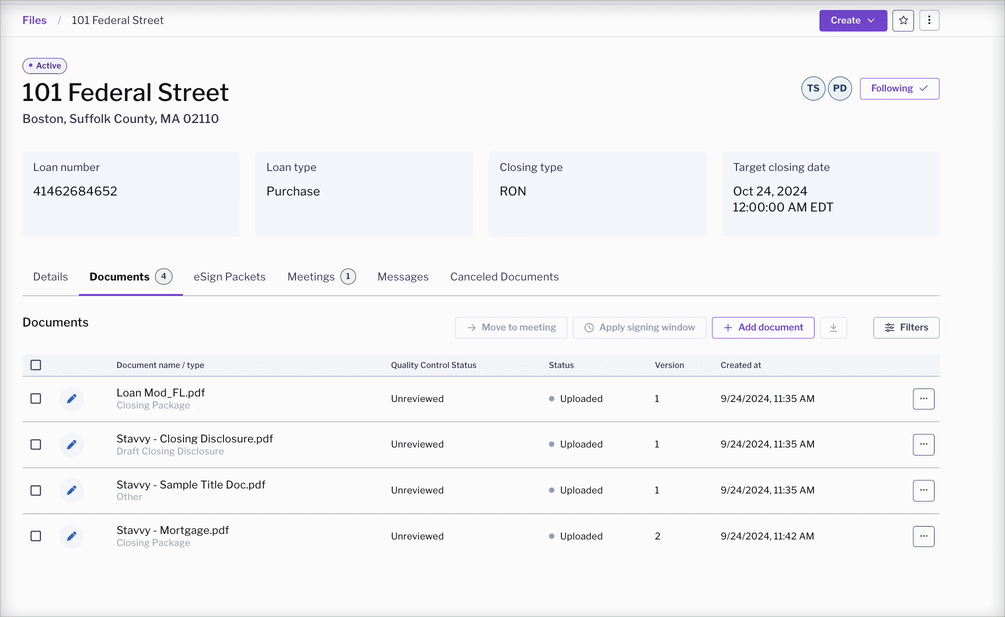Click the Quality Control Status column header
Screen dimensions: 1005x617
click(434, 365)
